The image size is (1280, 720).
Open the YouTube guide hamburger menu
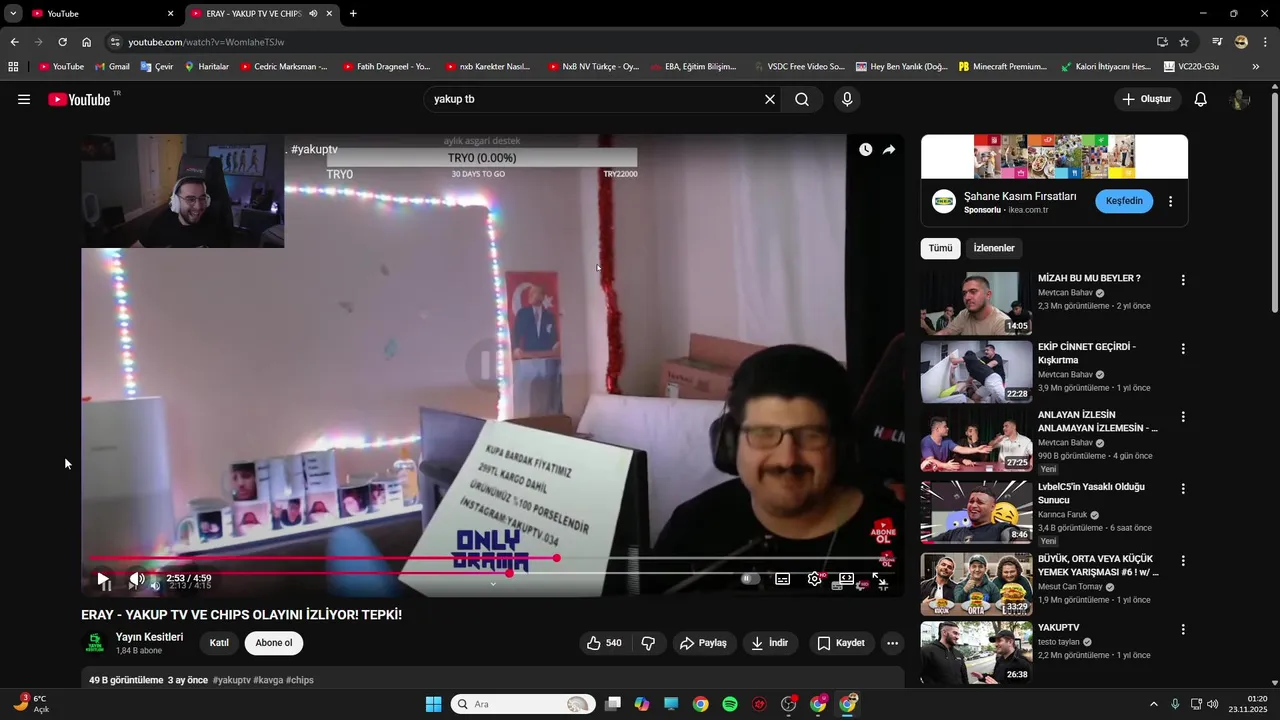click(x=24, y=99)
